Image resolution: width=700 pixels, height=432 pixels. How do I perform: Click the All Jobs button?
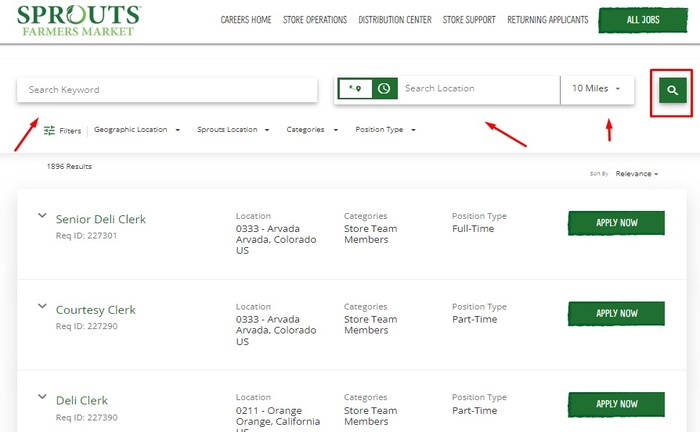pyautogui.click(x=643, y=20)
